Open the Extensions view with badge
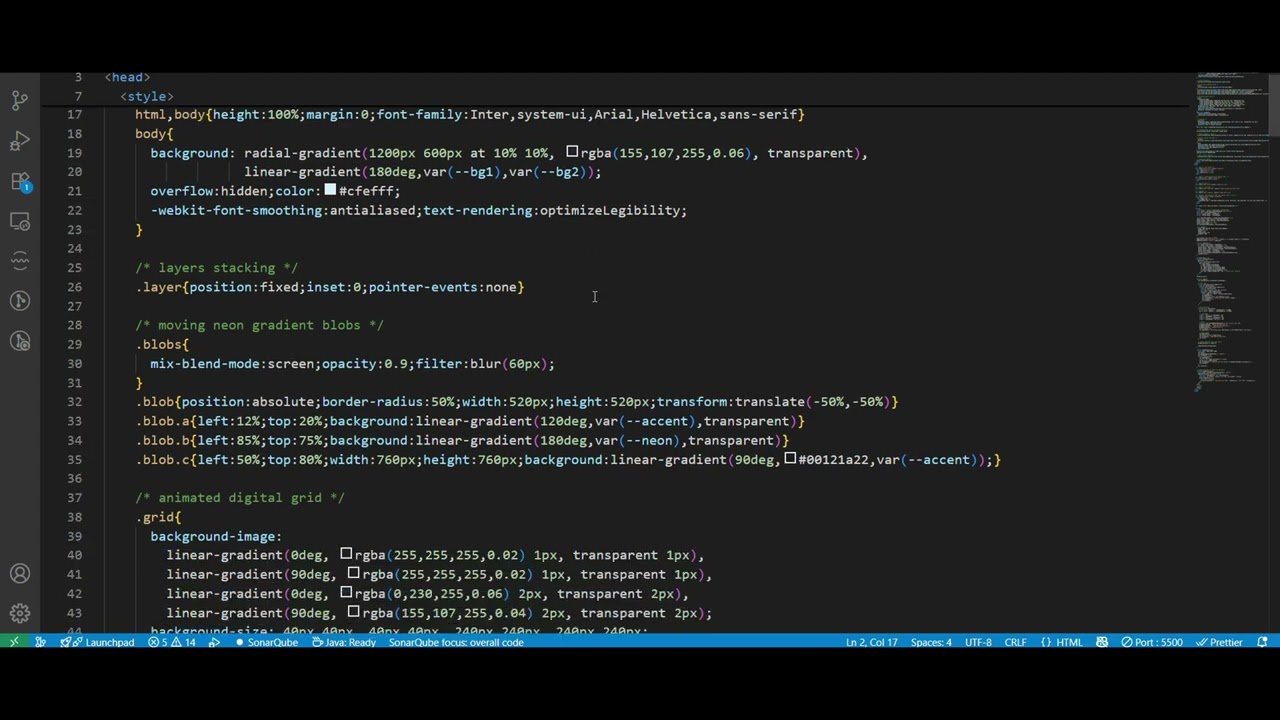 [x=20, y=181]
